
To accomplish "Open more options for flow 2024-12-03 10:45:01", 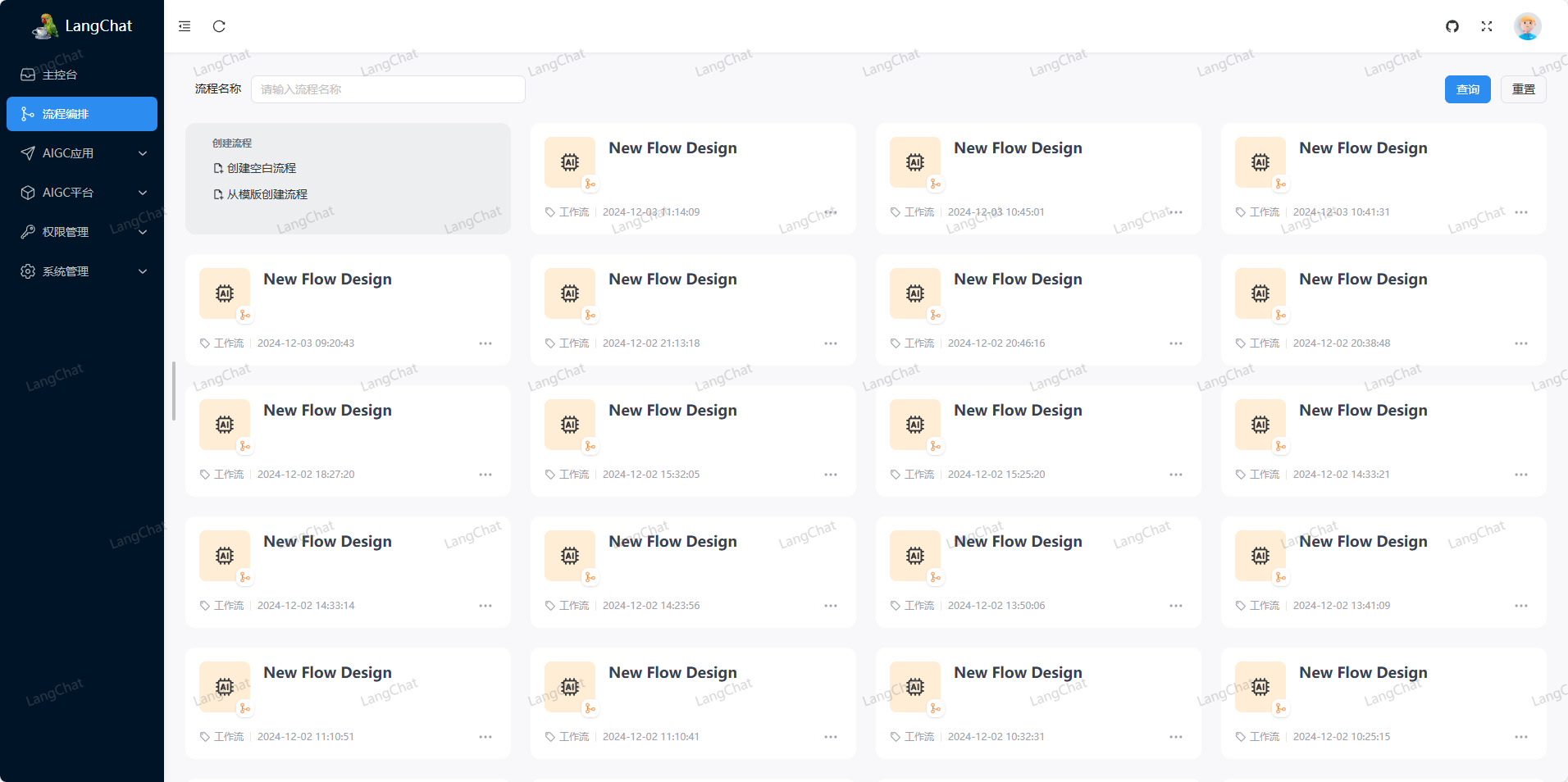I will 1176,212.
